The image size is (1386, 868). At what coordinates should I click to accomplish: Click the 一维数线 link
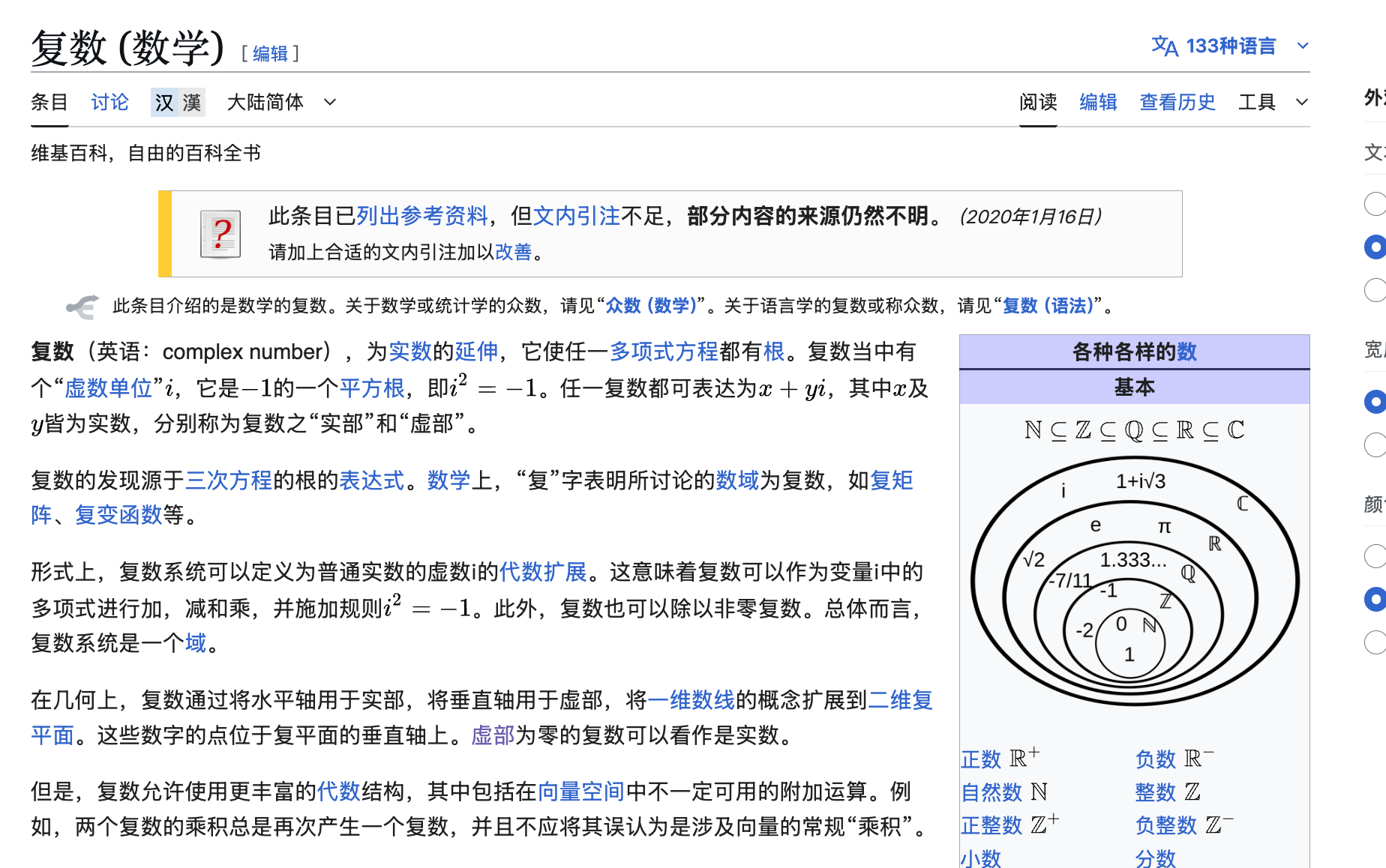pyautogui.click(x=691, y=700)
